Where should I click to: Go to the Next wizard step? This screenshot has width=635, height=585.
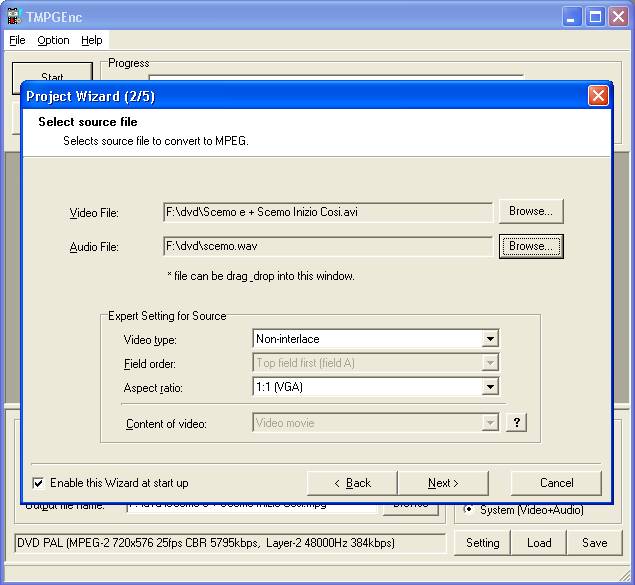pyautogui.click(x=443, y=483)
